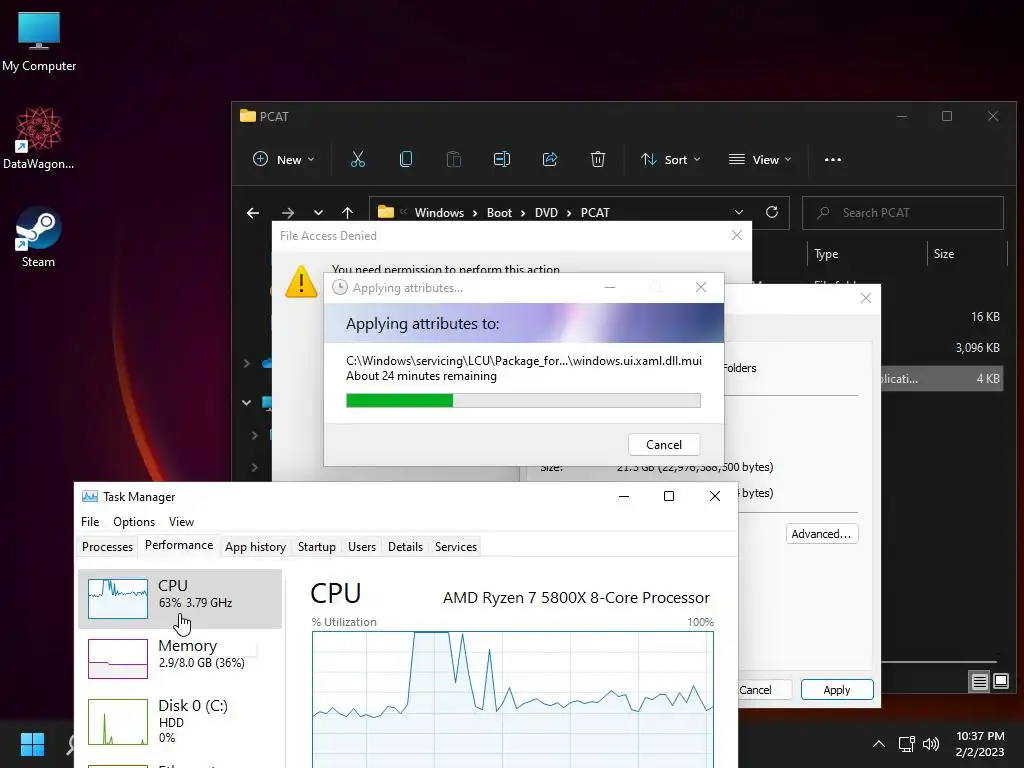Viewport: 1024px width, 768px height.
Task: Open the My Computer desktop icon
Action: click(39, 42)
